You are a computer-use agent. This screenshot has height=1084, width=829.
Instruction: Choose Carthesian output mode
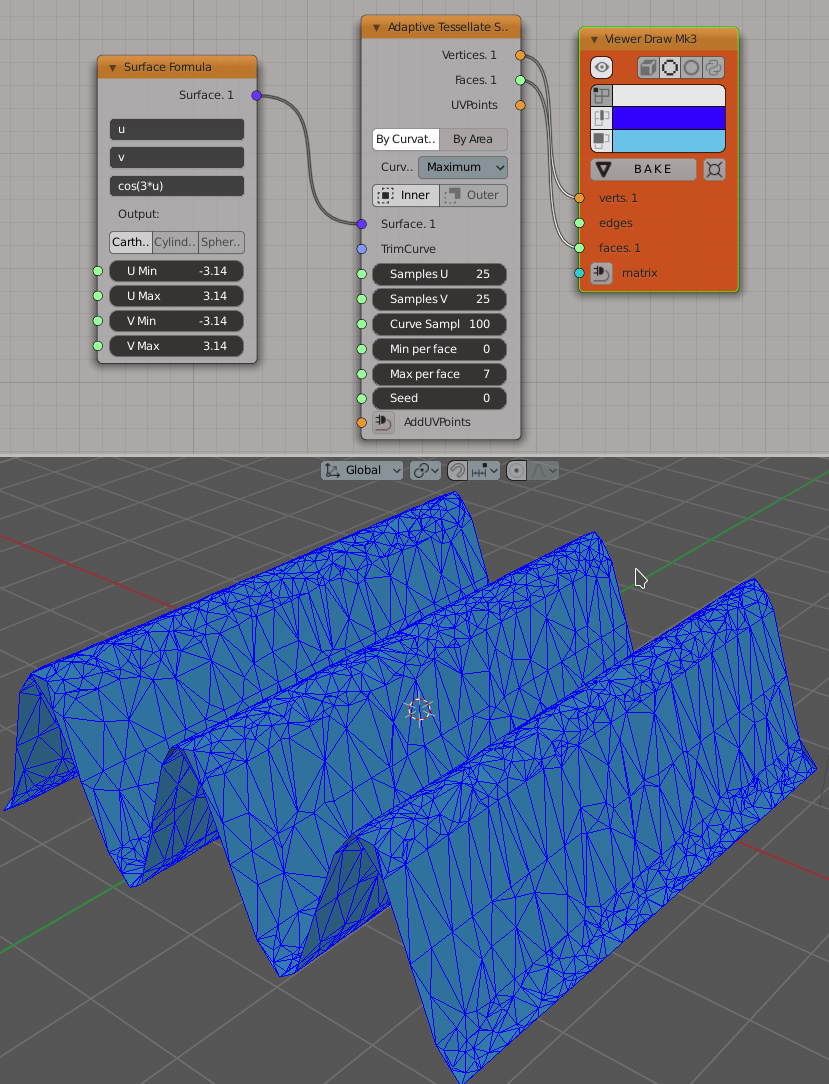tap(131, 242)
